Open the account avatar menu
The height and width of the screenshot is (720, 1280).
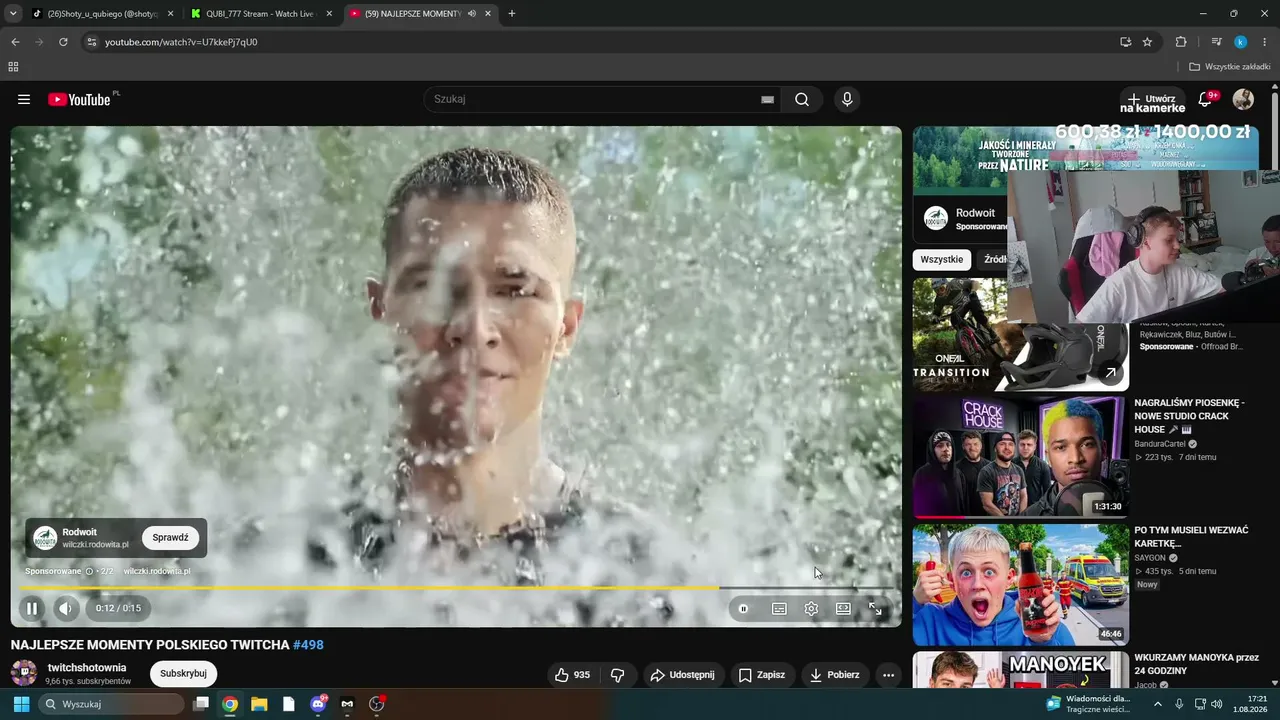pyautogui.click(x=1243, y=99)
